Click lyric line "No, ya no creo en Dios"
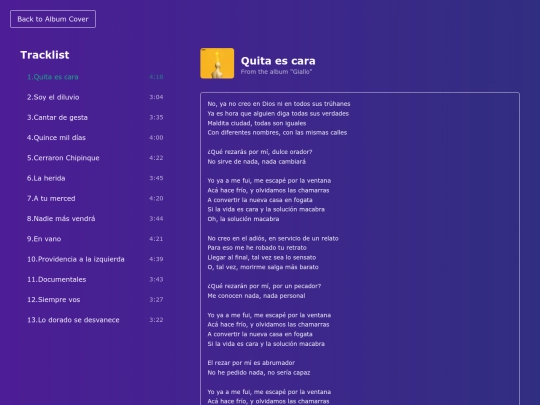Image resolution: width=540 pixels, height=405 pixels. pyautogui.click(x=279, y=104)
